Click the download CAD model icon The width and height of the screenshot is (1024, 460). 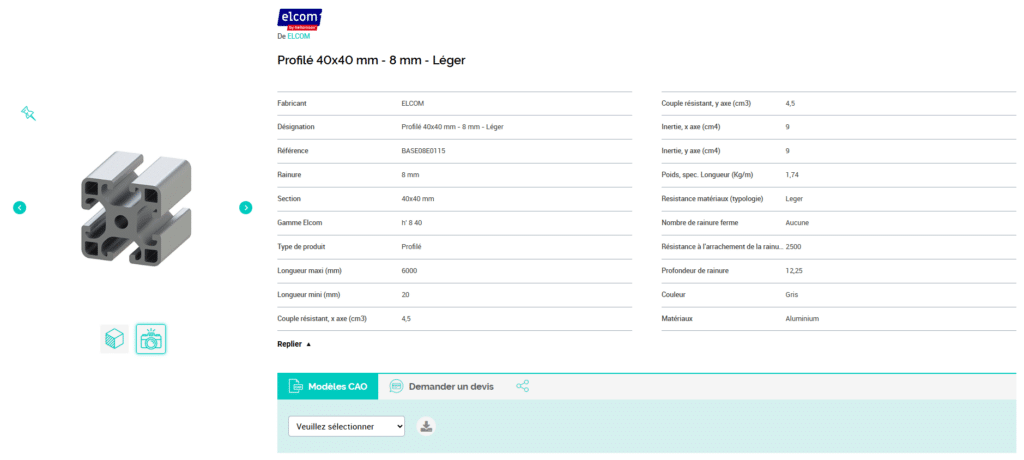426,427
